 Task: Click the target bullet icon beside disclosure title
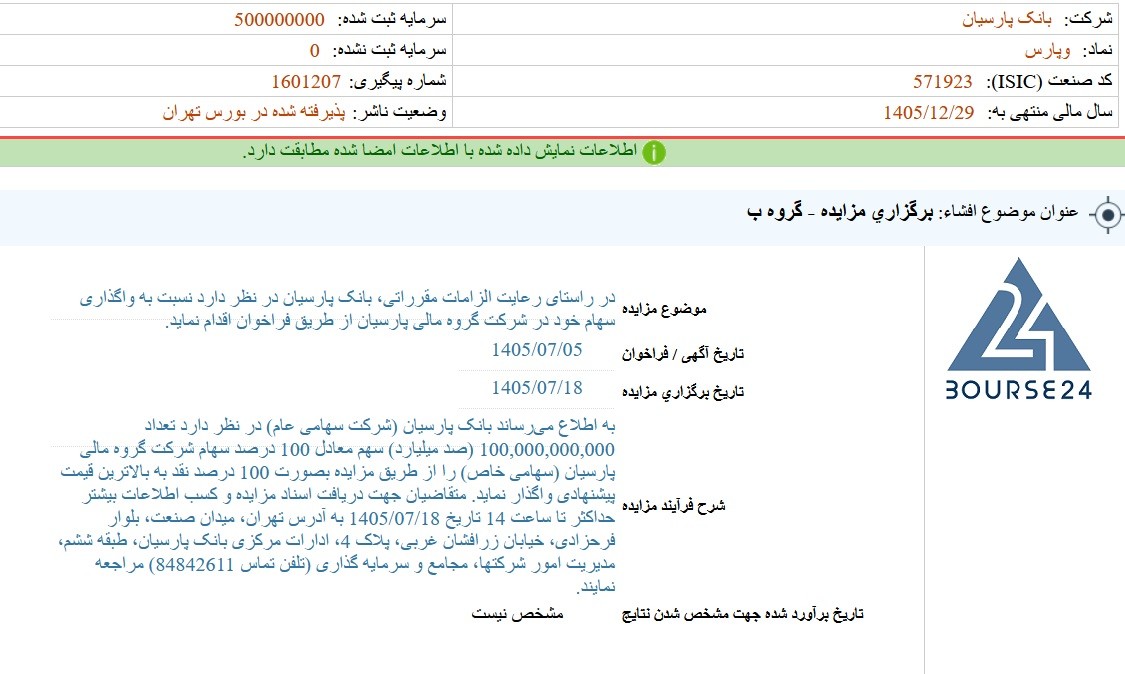(1108, 215)
